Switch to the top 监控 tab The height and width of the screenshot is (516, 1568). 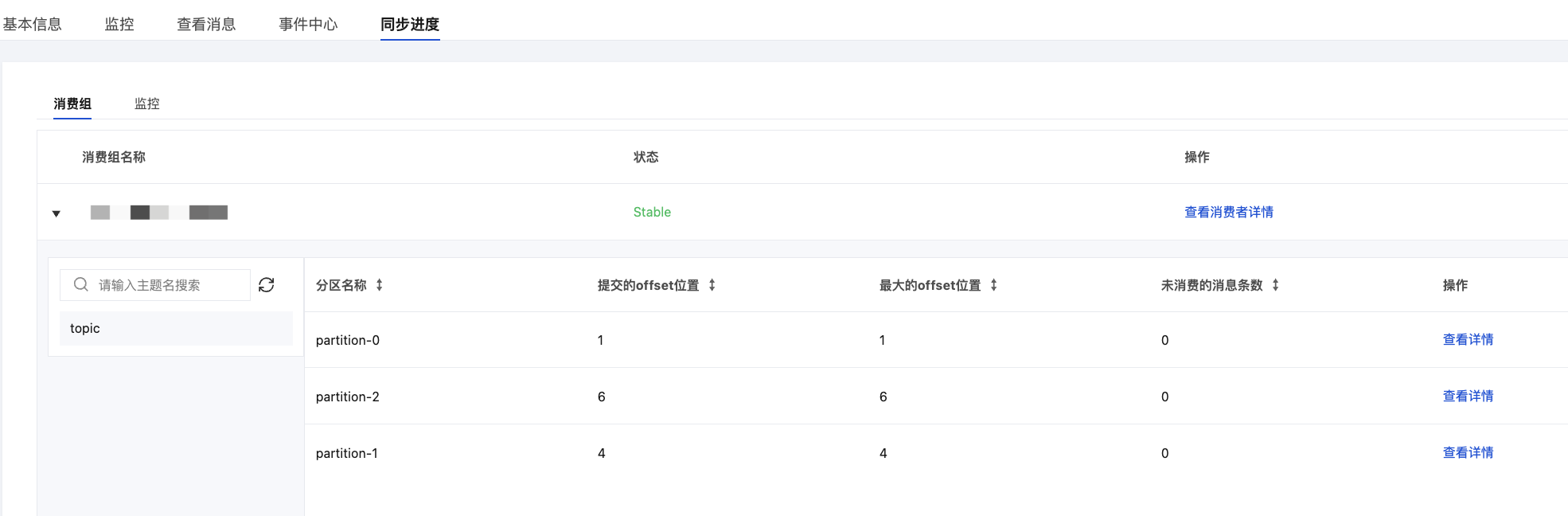[x=119, y=24]
